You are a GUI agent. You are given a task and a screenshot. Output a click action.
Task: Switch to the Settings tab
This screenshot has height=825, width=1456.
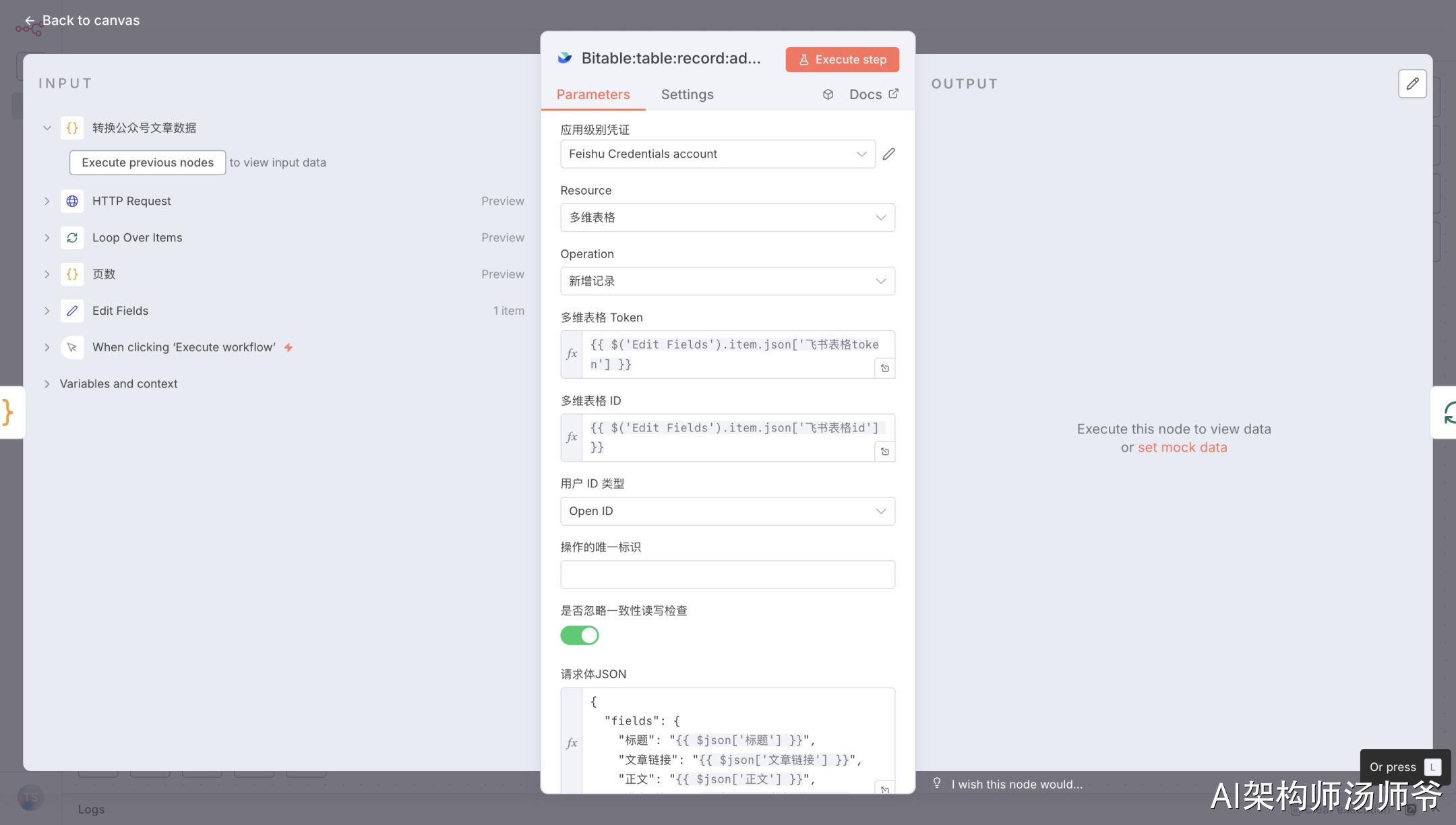(687, 94)
